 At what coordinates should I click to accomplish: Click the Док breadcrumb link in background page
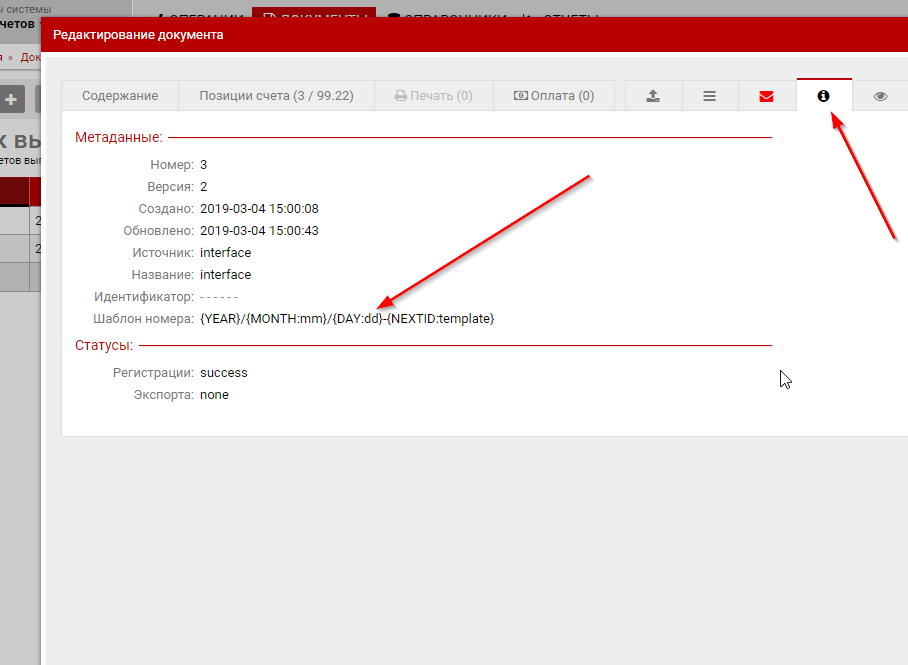[x=30, y=57]
